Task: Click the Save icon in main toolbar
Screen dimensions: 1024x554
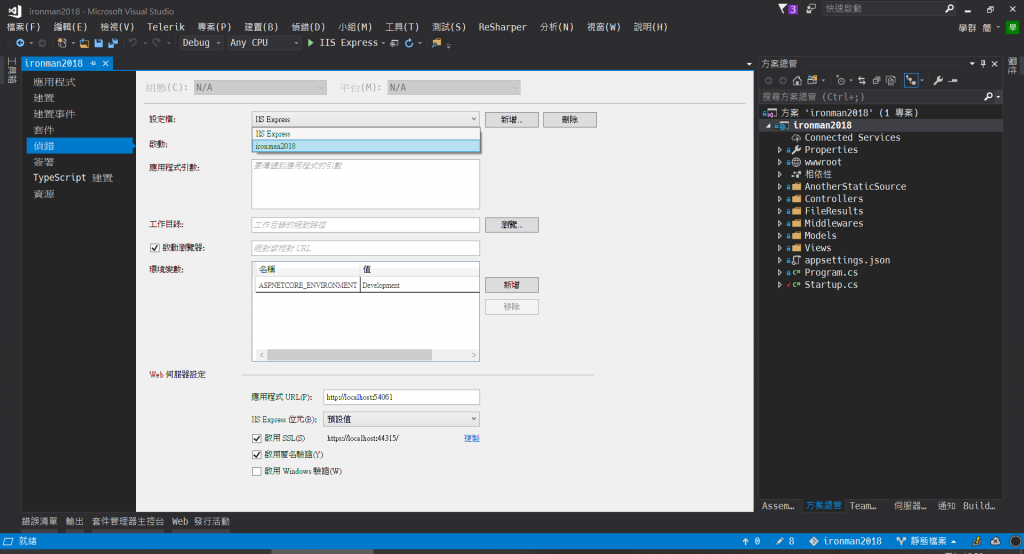Action: 99,43
